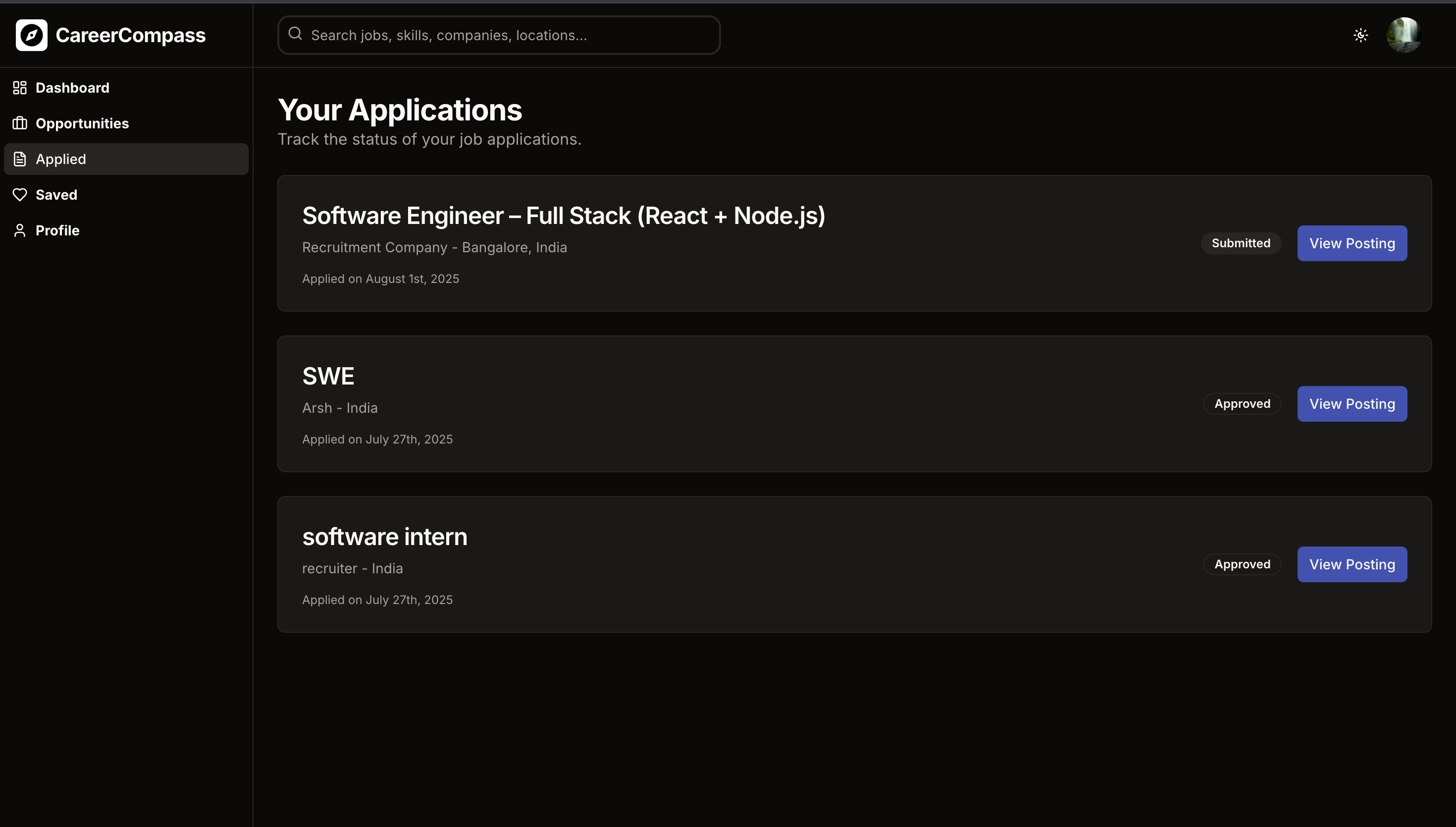
Task: Open the Opportunities section
Action: [x=82, y=123]
